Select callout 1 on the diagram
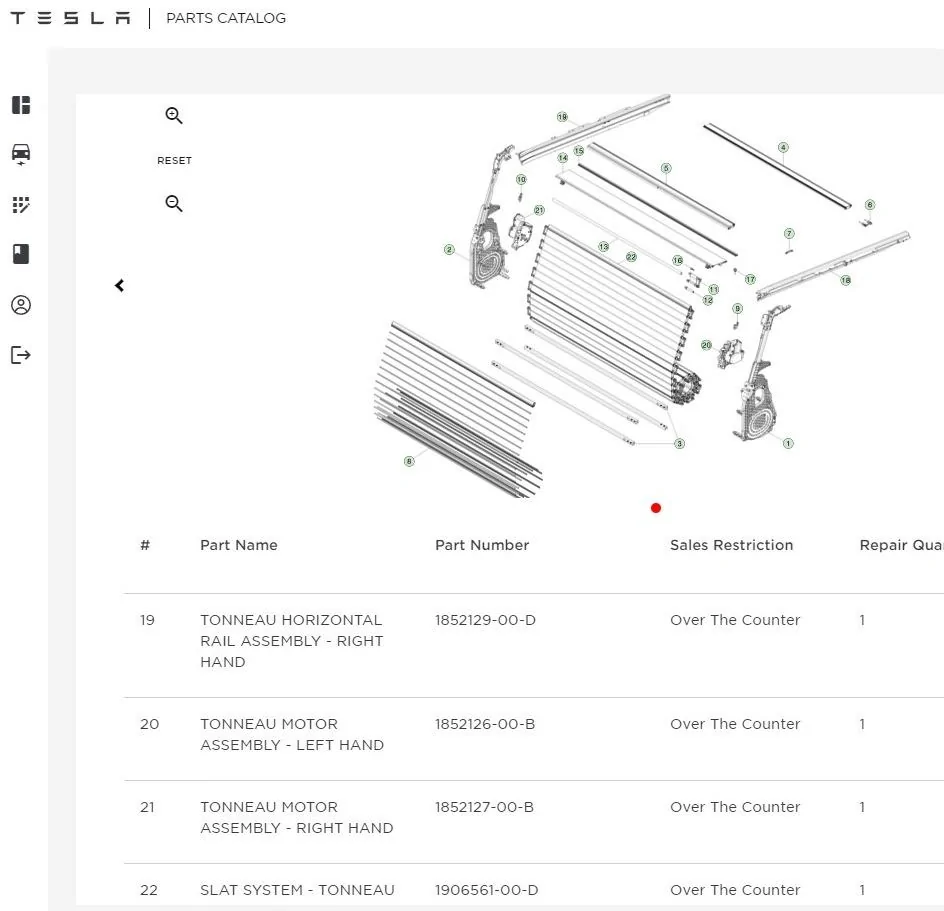 (x=788, y=443)
